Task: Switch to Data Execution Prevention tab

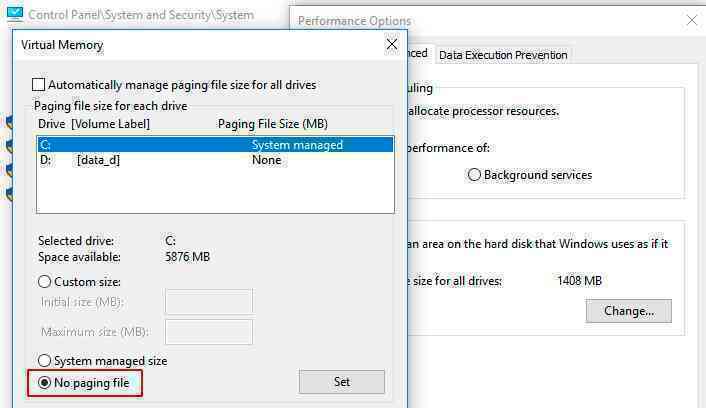Action: click(x=503, y=55)
